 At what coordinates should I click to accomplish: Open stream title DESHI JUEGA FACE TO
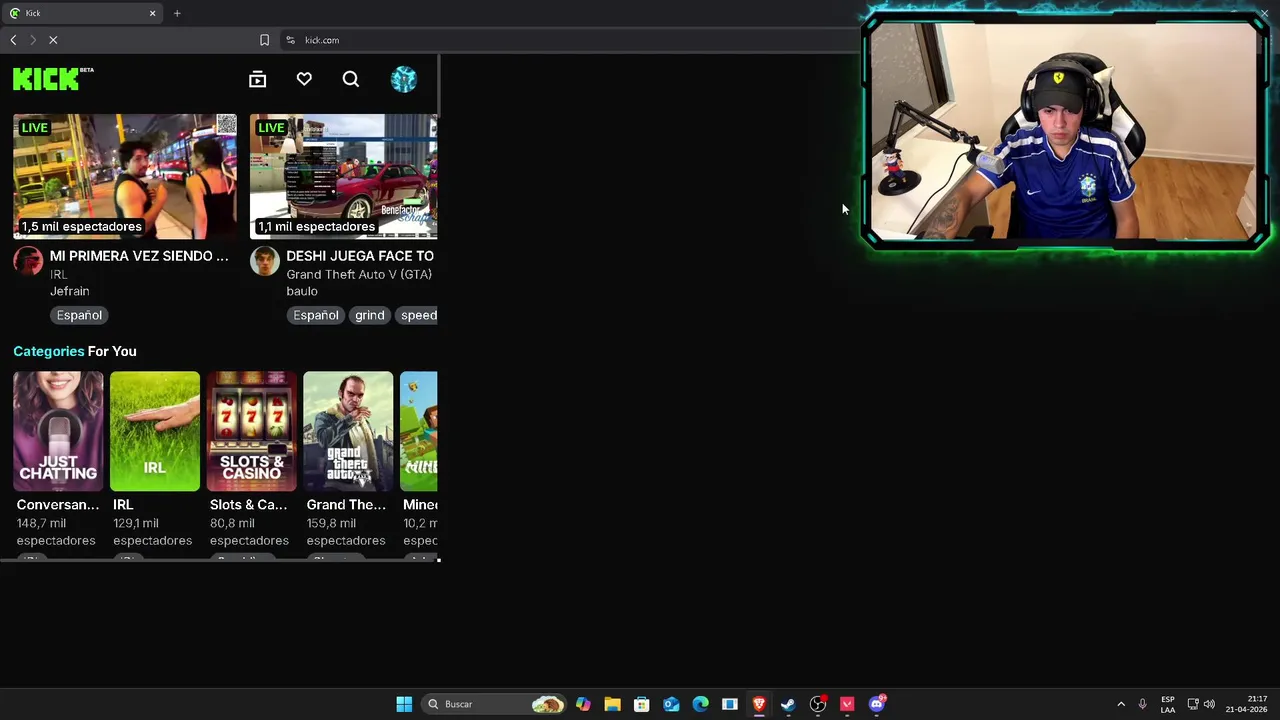(360, 256)
